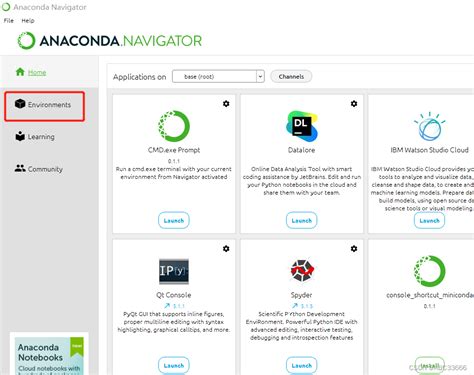The height and width of the screenshot is (375, 474).
Task: Click the Learning book icon
Action: point(20,136)
